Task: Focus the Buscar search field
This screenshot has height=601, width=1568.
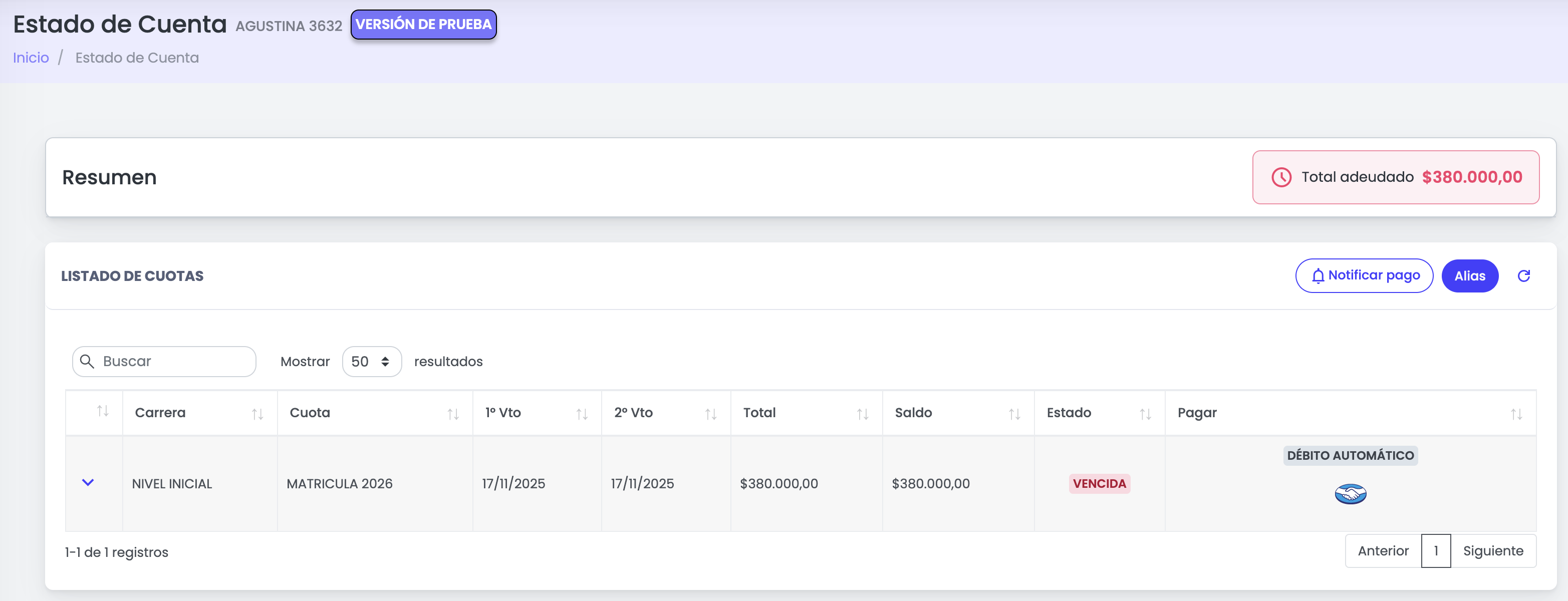Action: (x=164, y=361)
